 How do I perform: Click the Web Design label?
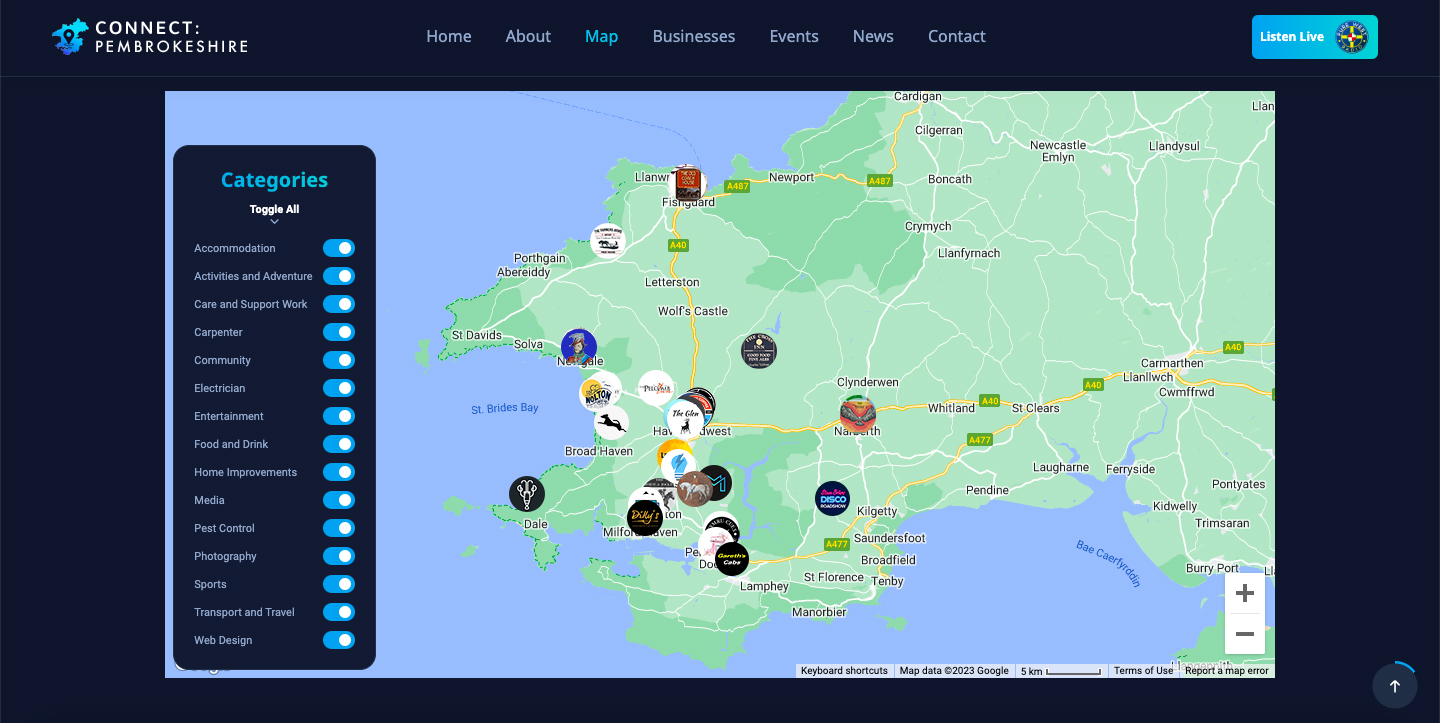[223, 640]
